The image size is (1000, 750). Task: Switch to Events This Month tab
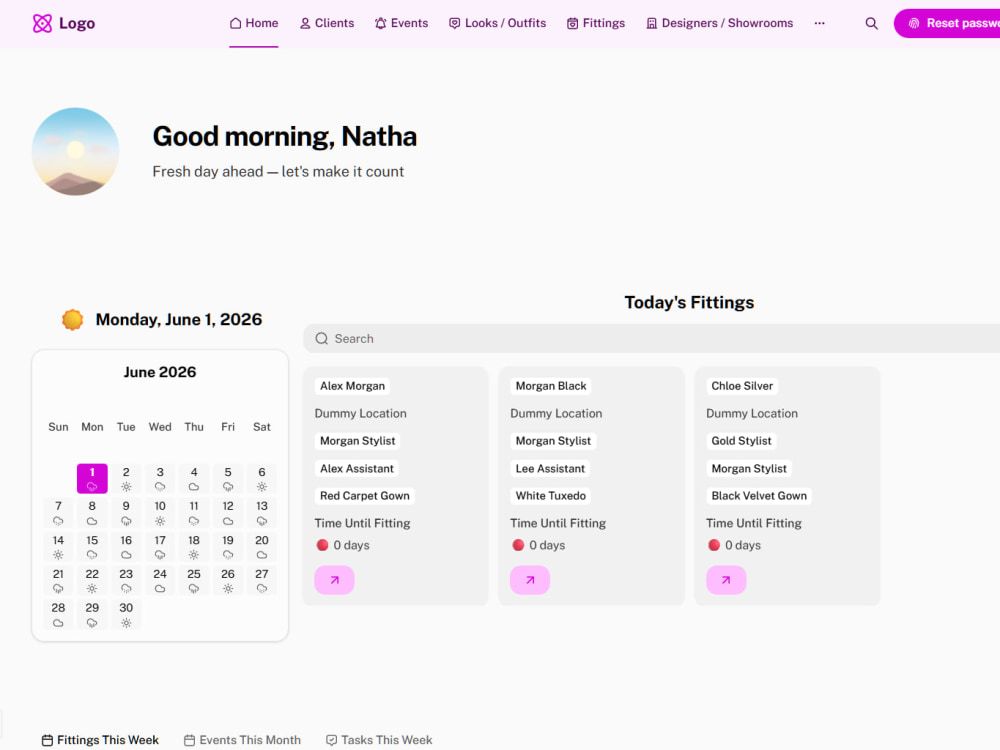pos(242,740)
